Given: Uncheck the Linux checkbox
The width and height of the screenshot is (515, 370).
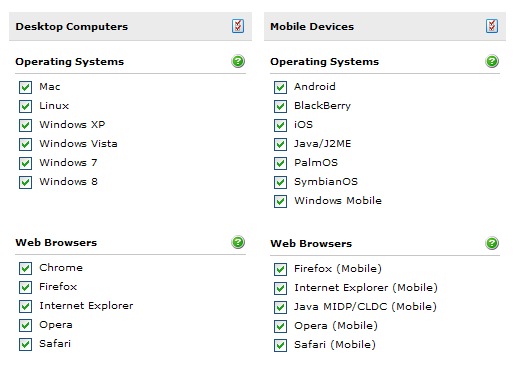Looking at the screenshot, I should click(x=25, y=106).
